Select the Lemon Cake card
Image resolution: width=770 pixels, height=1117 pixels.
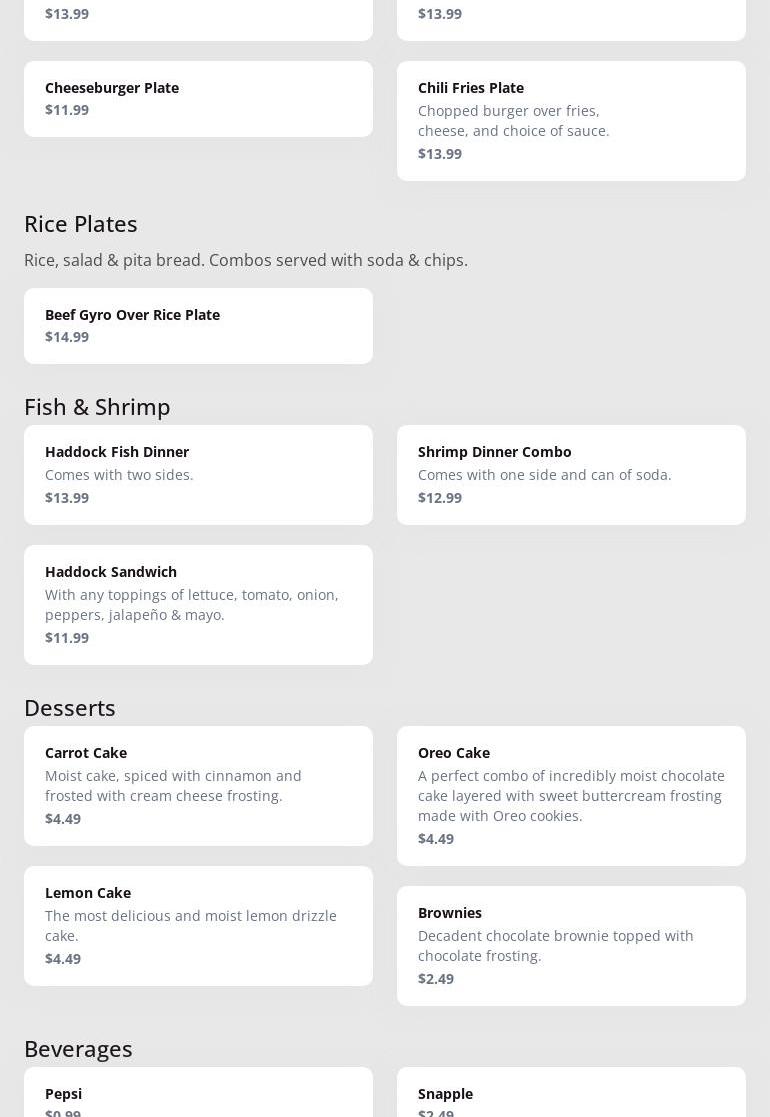(x=198, y=925)
